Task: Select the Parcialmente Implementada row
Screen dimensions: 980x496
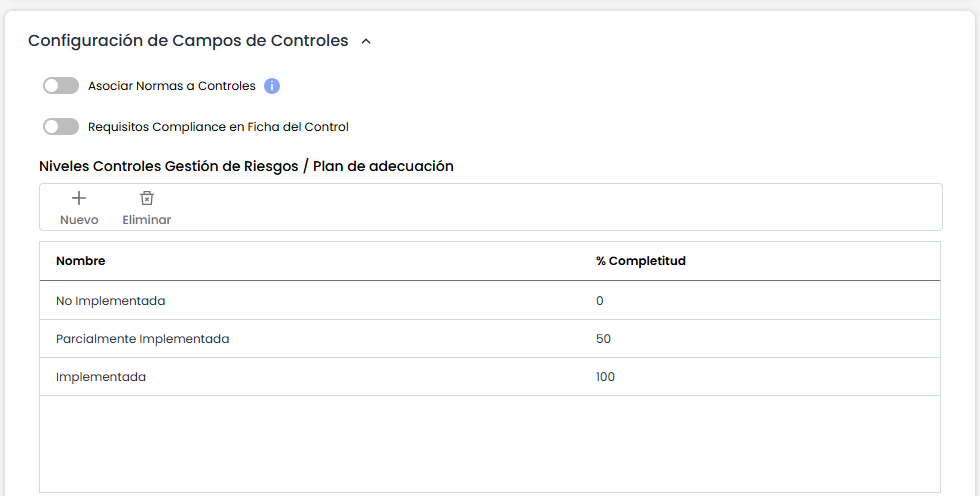Action: 143,339
